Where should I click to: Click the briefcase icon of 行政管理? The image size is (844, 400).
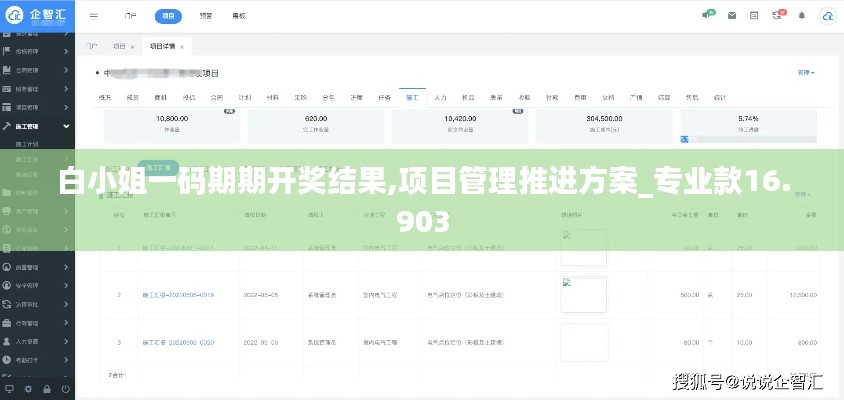pyautogui.click(x=7, y=323)
